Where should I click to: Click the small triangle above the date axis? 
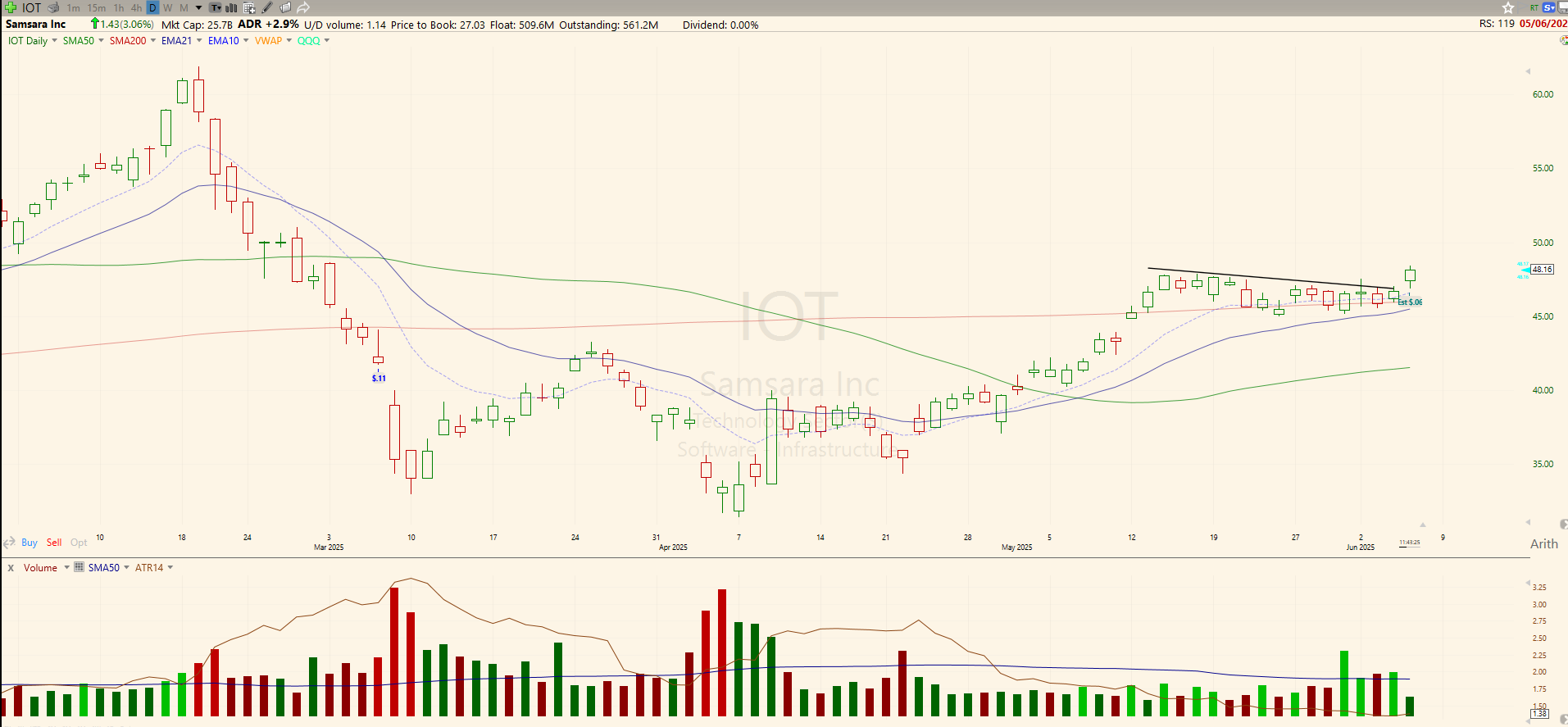click(x=1423, y=525)
